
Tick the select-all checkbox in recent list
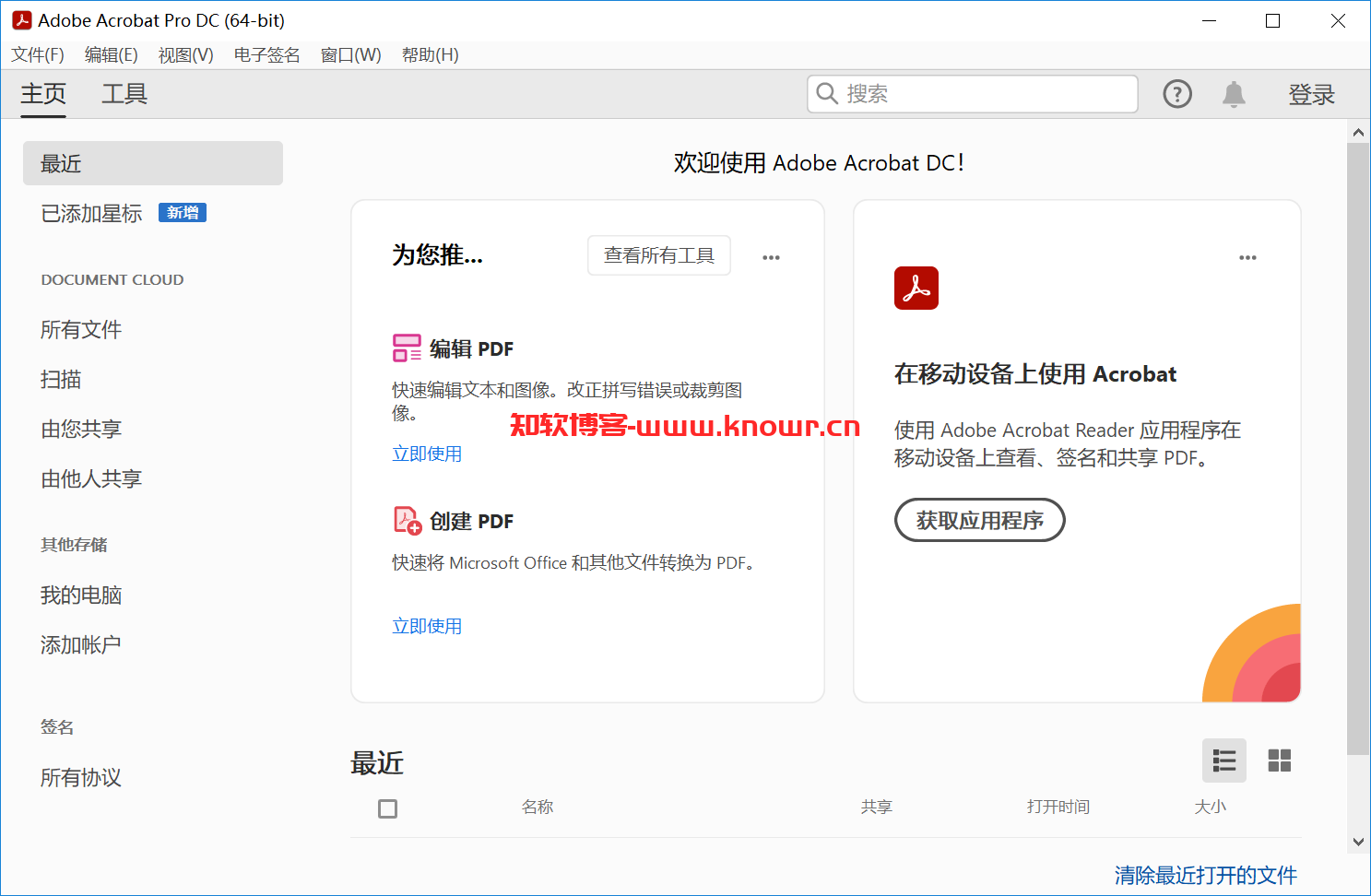[388, 808]
